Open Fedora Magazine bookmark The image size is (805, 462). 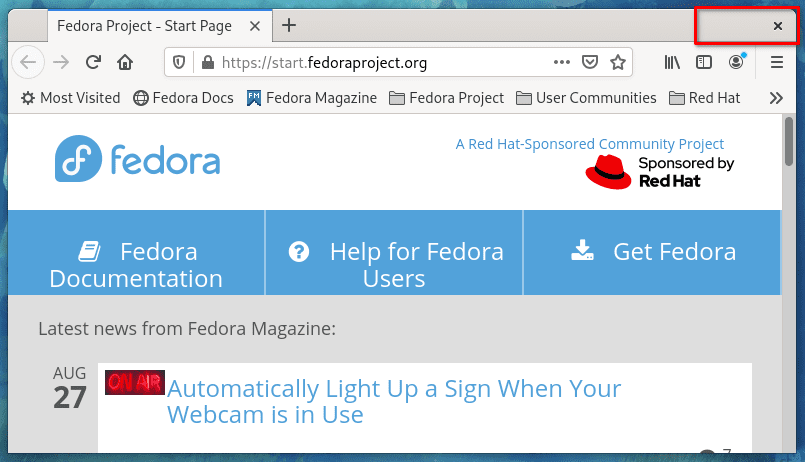pyautogui.click(x=312, y=98)
